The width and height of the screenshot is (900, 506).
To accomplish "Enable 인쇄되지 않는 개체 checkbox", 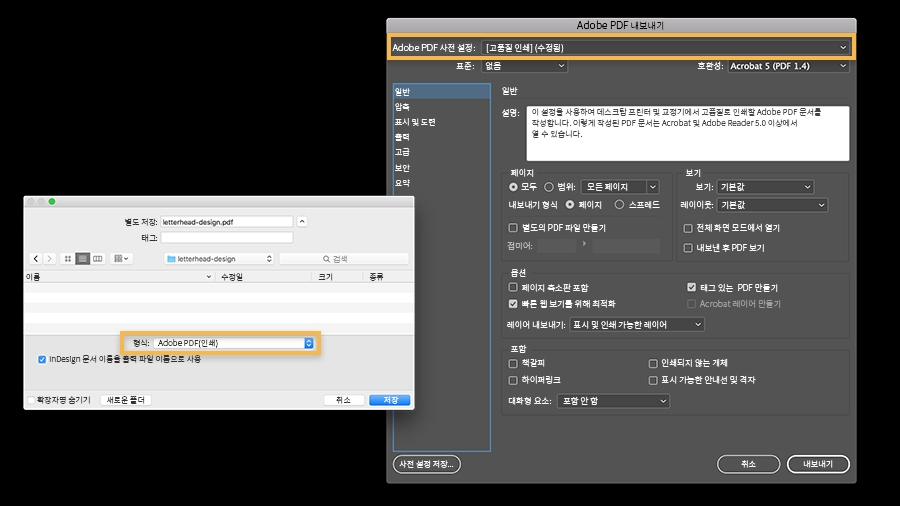I will 653,363.
